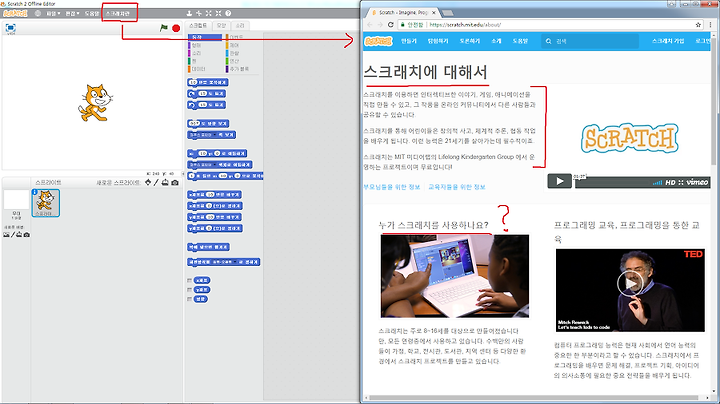Switch the Scratch stage to full screen mode

click(x=11, y=28)
